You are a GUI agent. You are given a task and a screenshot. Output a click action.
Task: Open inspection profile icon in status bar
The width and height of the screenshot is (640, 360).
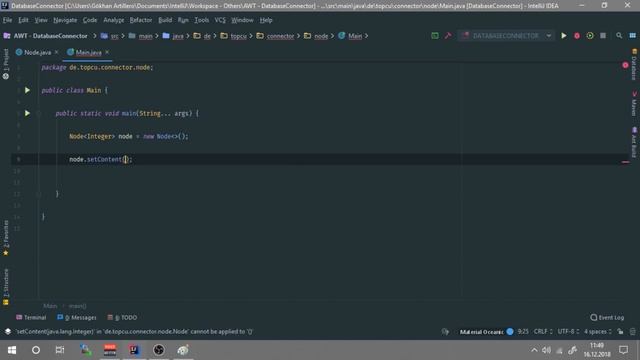tap(445, 331)
